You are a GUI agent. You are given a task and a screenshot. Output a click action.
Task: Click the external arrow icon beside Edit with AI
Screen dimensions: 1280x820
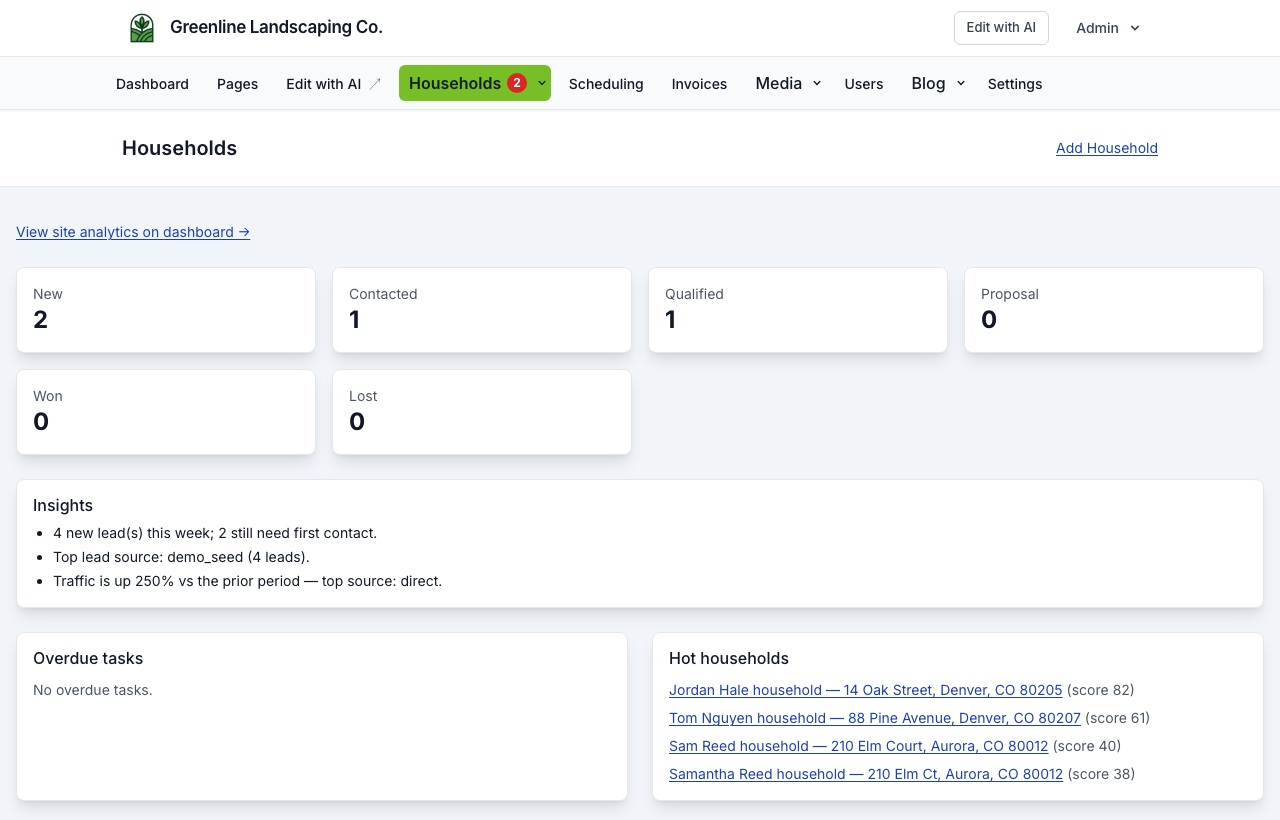[x=375, y=84]
